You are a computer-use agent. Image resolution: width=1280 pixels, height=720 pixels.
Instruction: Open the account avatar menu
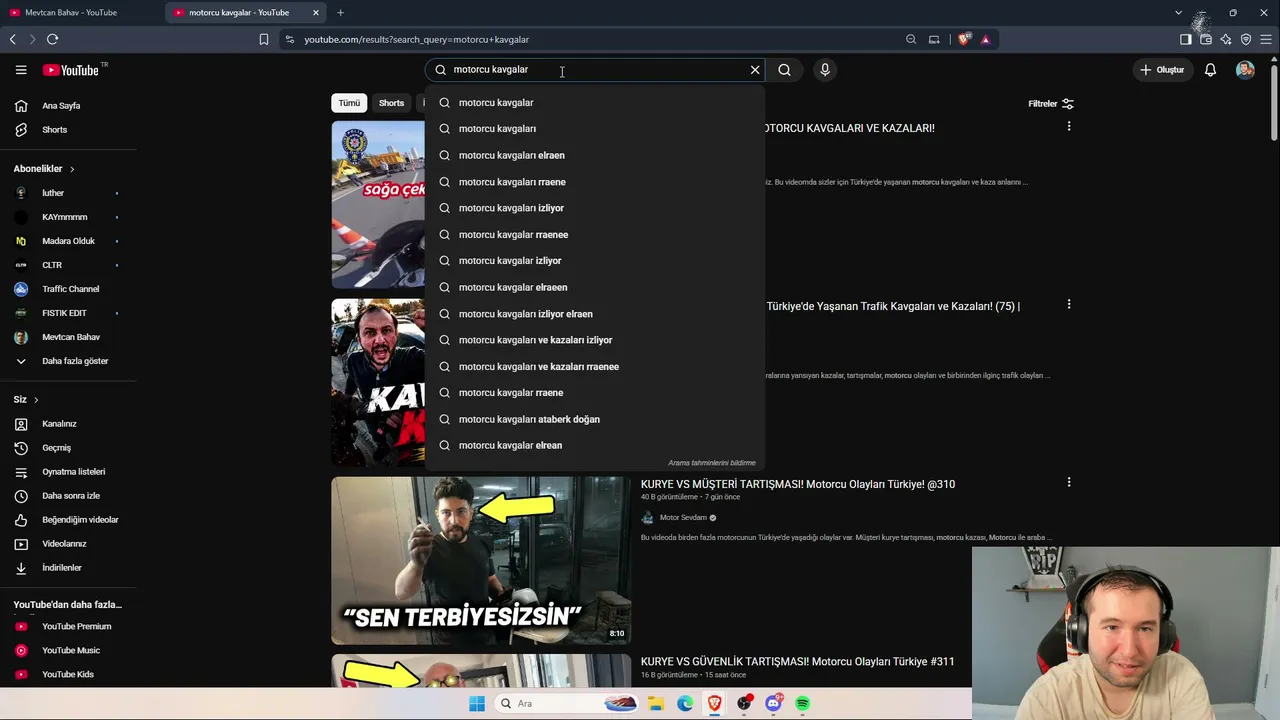pos(1245,70)
